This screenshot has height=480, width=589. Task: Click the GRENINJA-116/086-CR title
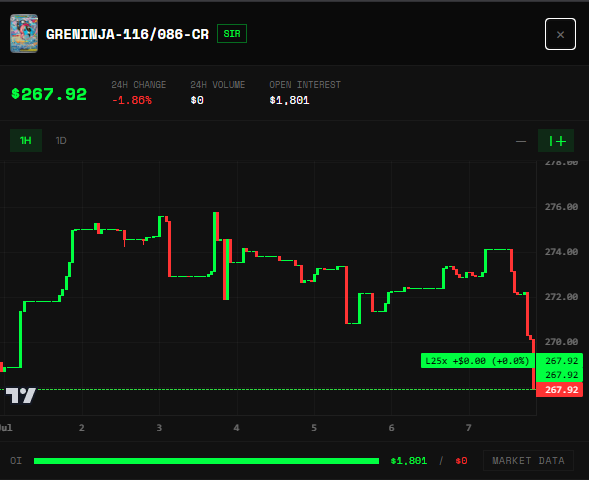point(127,34)
